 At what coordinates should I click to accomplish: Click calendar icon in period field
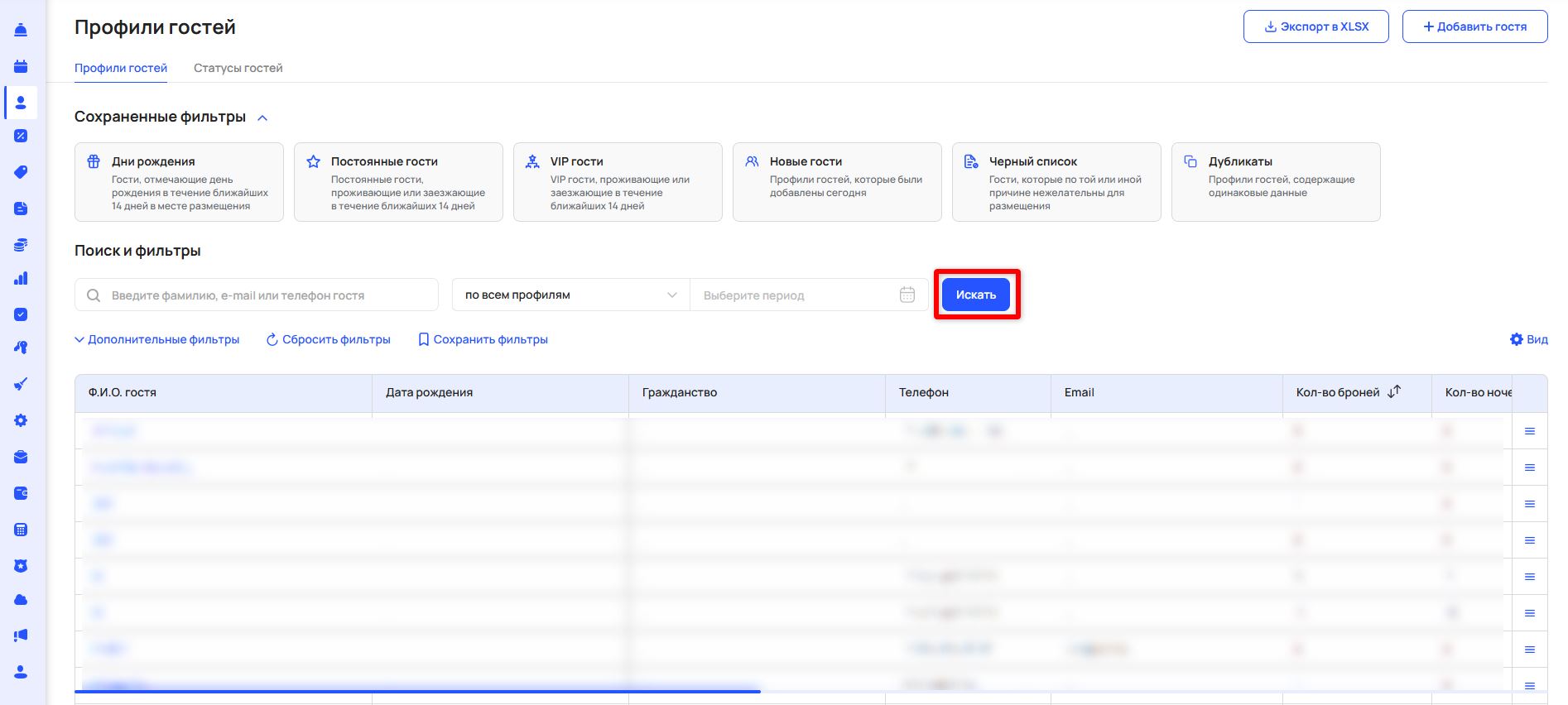click(x=907, y=295)
